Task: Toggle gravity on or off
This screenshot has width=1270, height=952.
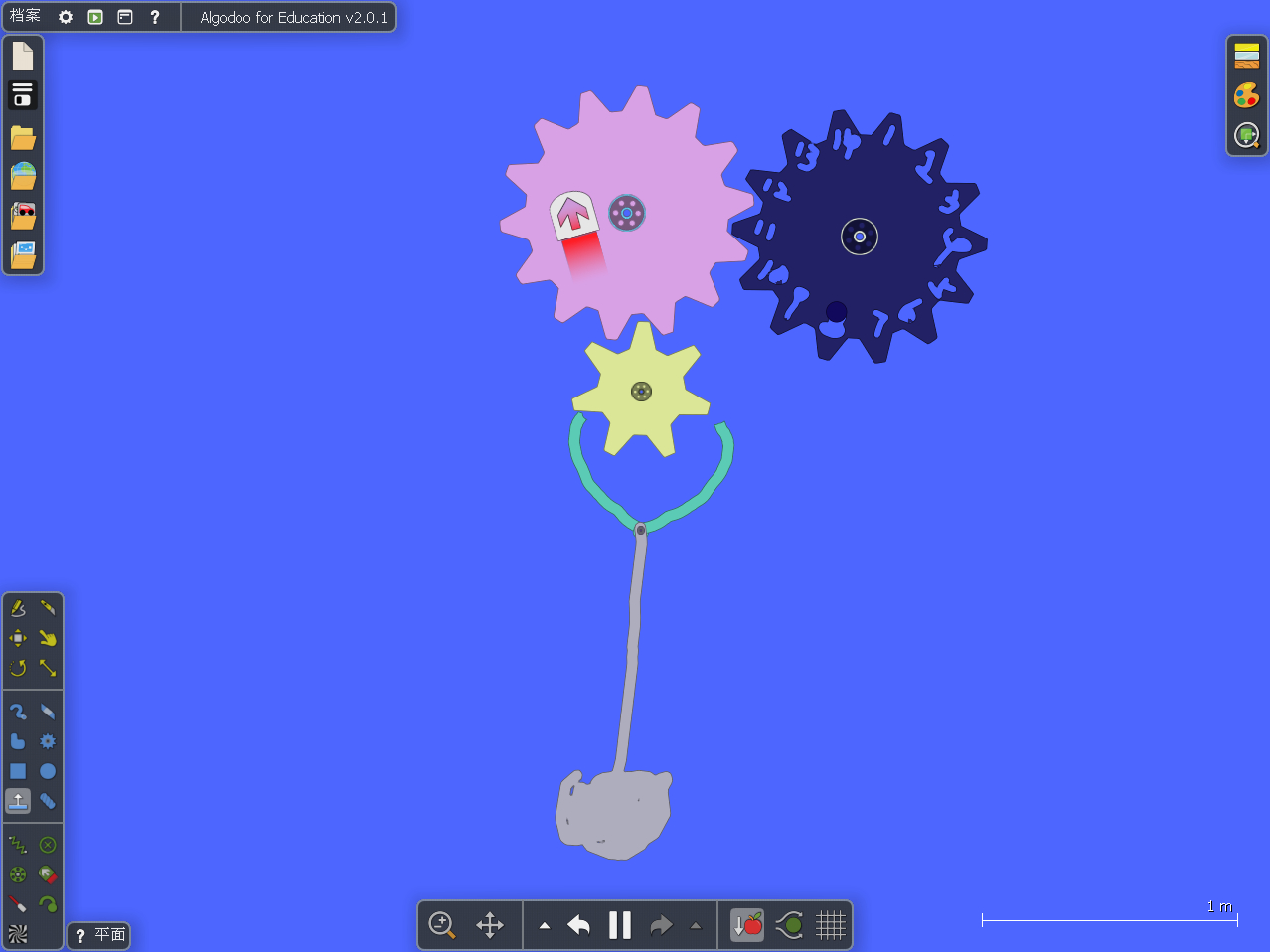Action: [x=747, y=925]
